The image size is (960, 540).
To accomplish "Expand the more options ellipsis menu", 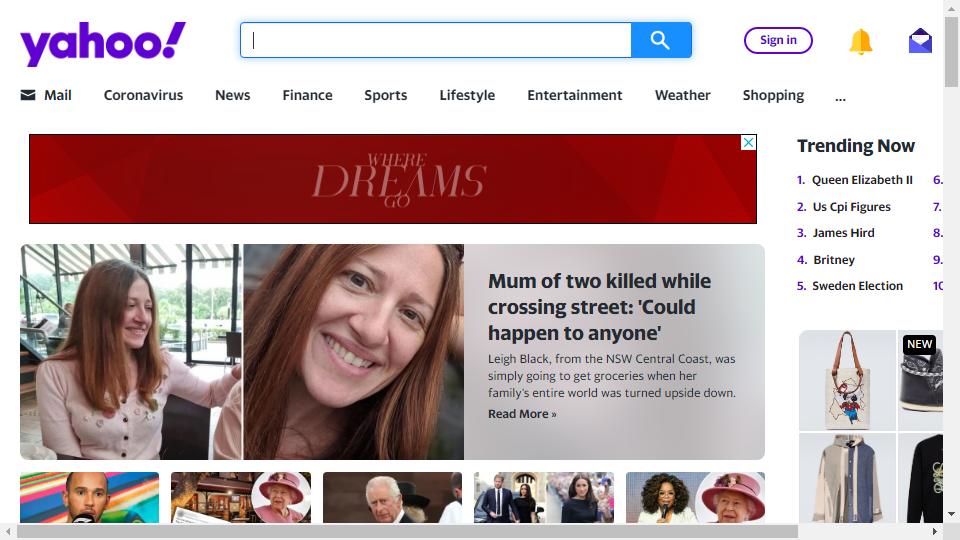I will click(841, 97).
